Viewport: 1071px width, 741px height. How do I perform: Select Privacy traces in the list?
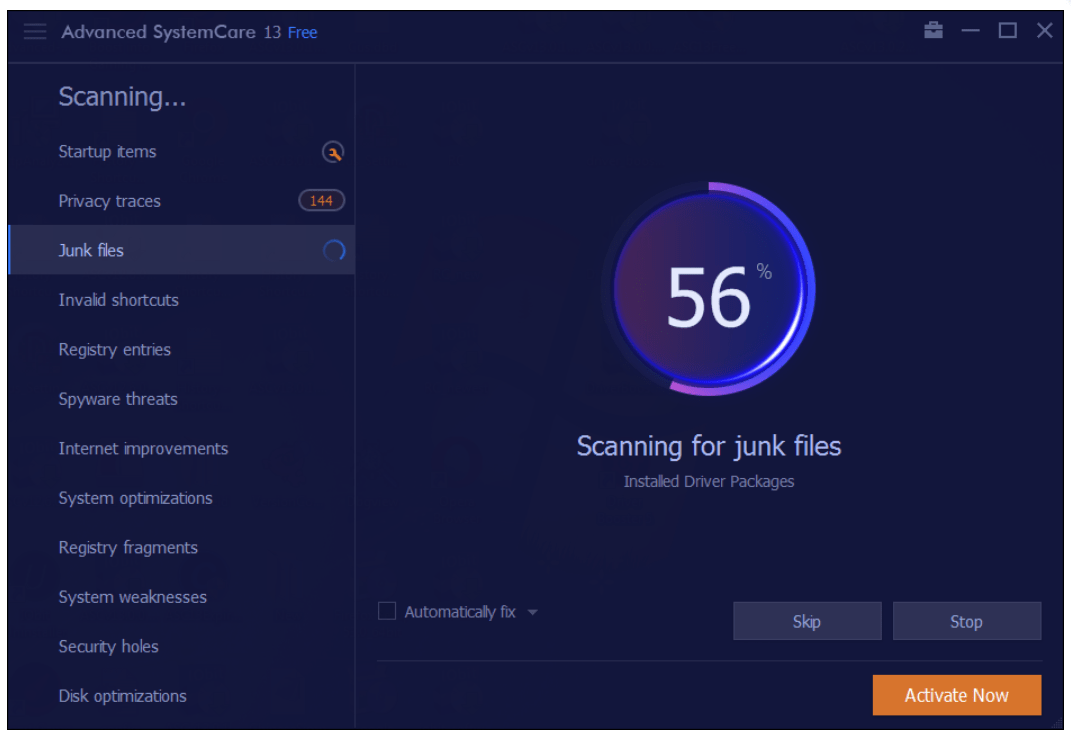181,201
